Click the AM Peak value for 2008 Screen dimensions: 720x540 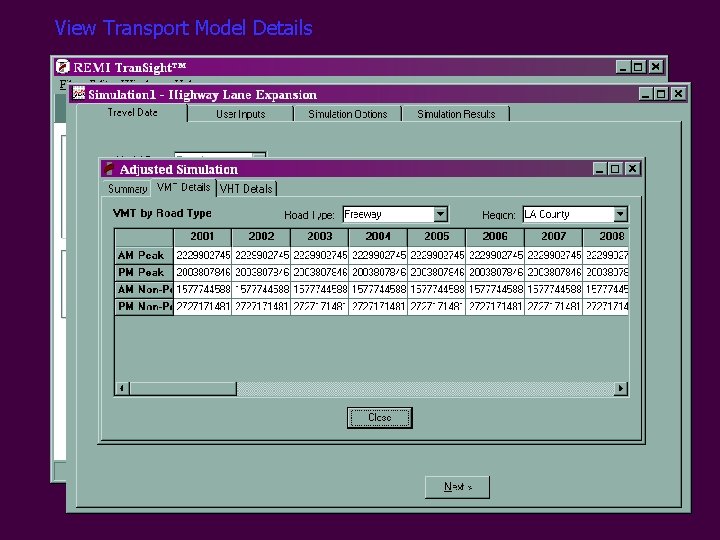[606, 255]
